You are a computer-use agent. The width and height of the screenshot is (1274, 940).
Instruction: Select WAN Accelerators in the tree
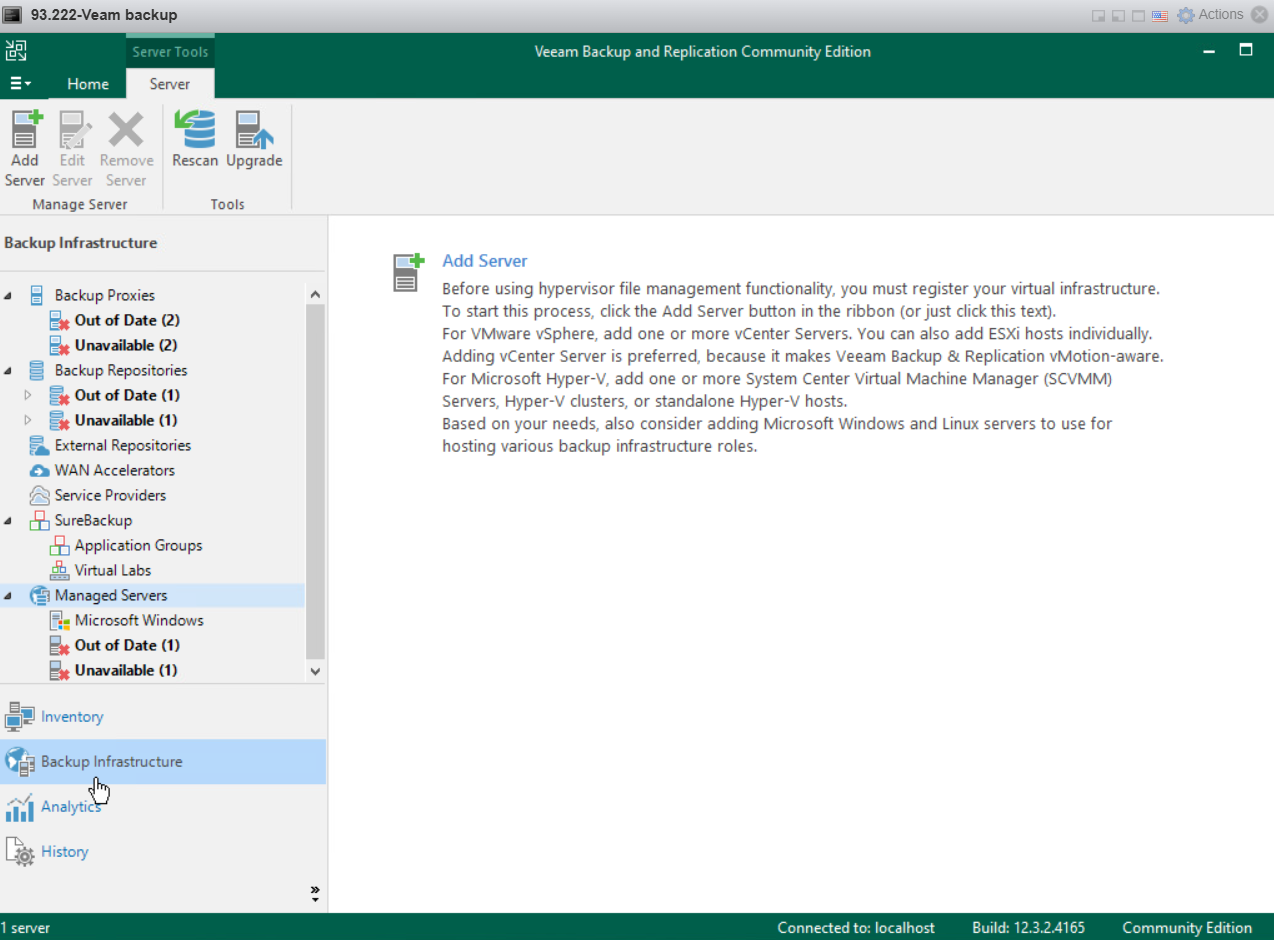click(x=114, y=470)
